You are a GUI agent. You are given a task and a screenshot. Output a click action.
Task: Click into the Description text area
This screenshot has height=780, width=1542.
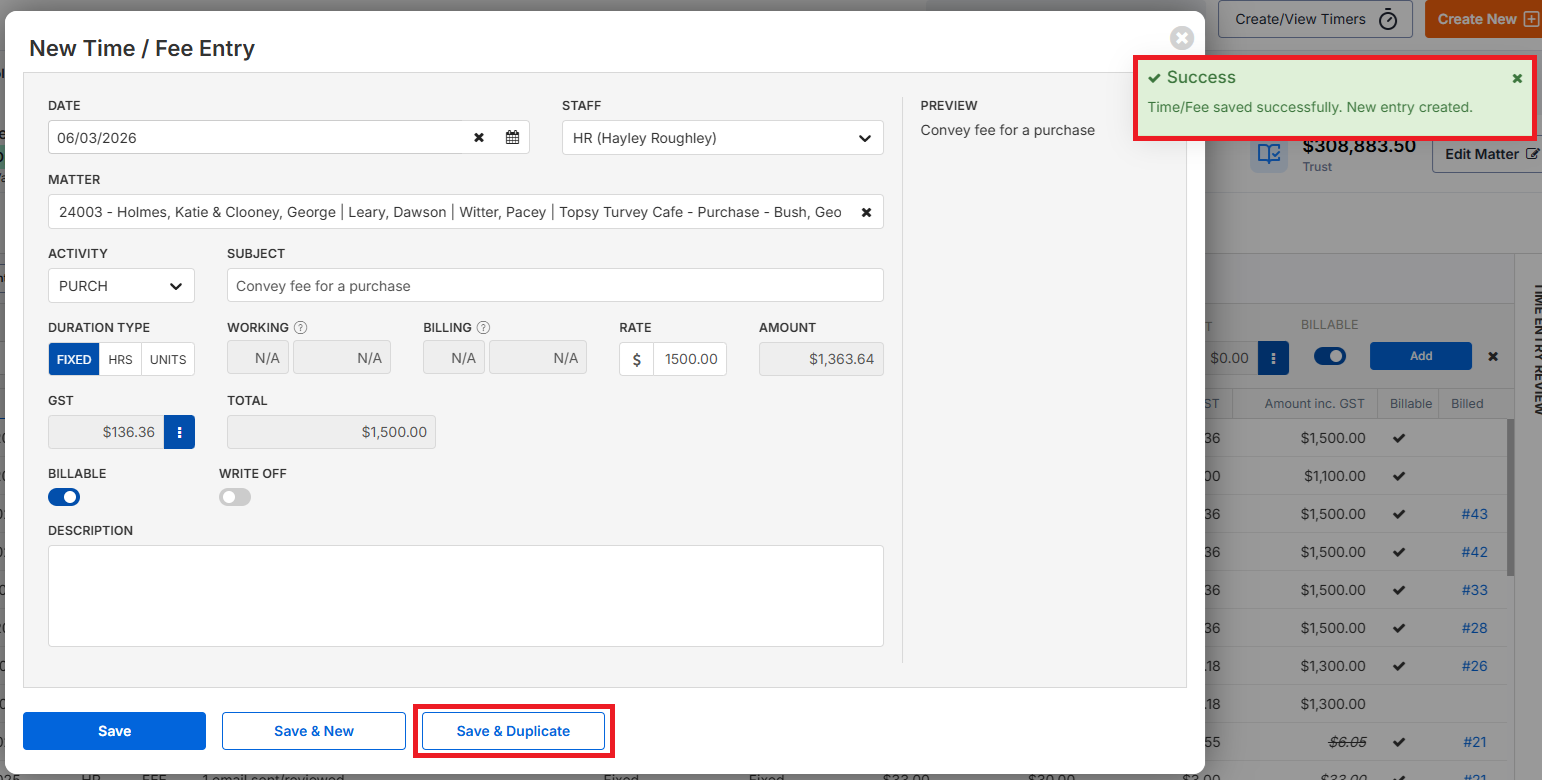[x=465, y=595]
